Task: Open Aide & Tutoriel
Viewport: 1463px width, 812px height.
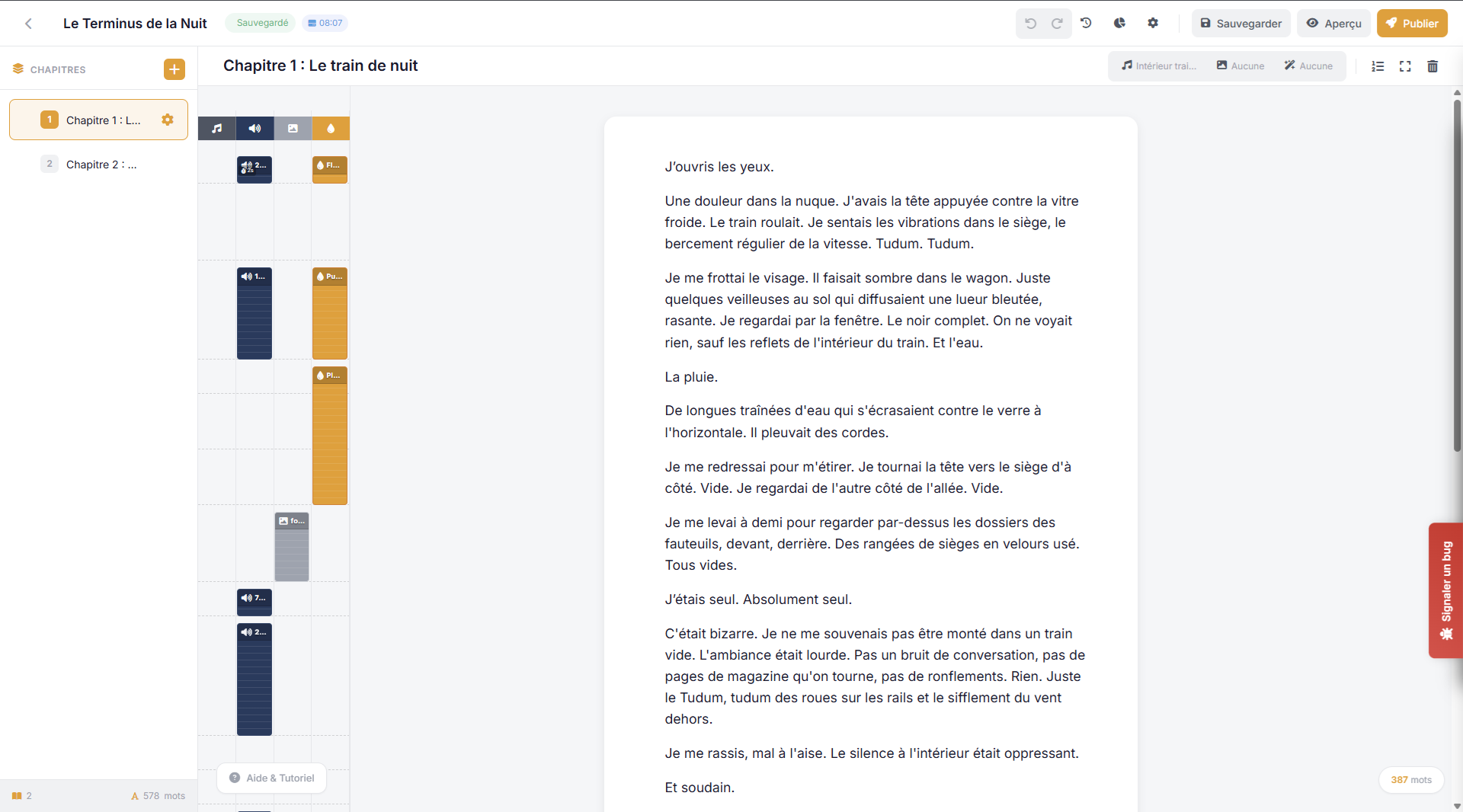Action: point(272,778)
